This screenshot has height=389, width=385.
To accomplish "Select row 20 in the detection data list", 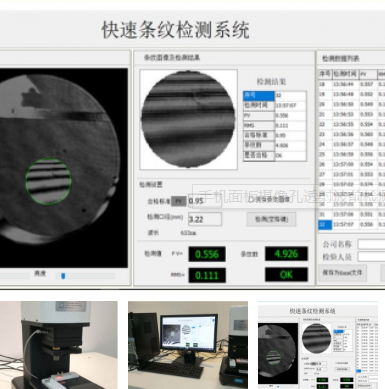I will pyautogui.click(x=352, y=104).
